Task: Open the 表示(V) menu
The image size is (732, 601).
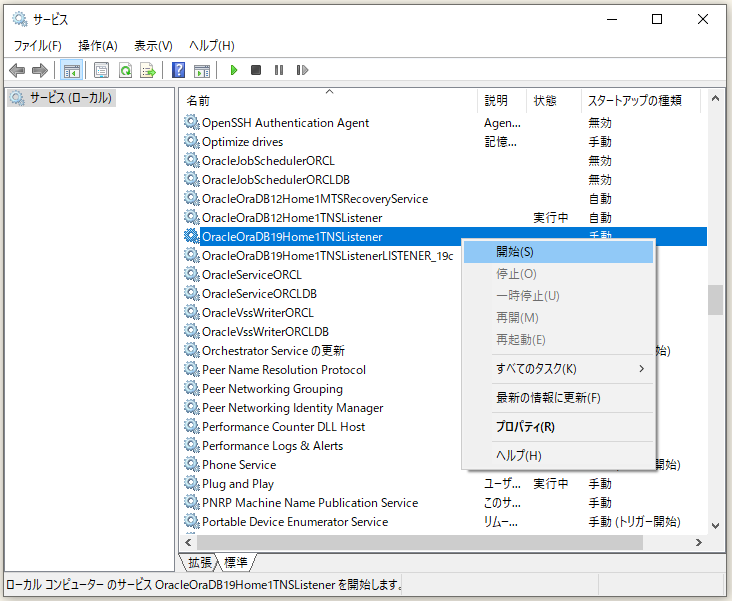Action: [x=153, y=46]
